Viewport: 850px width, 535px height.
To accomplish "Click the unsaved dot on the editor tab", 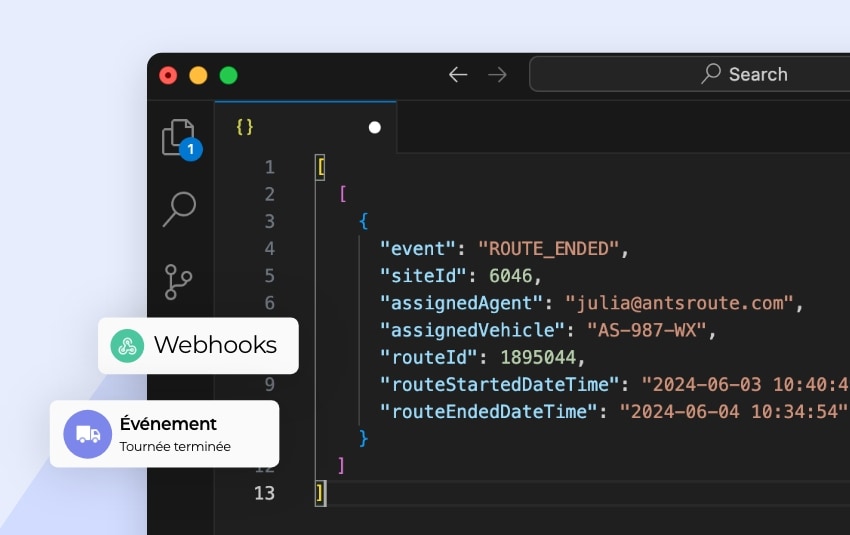I will click(x=375, y=127).
